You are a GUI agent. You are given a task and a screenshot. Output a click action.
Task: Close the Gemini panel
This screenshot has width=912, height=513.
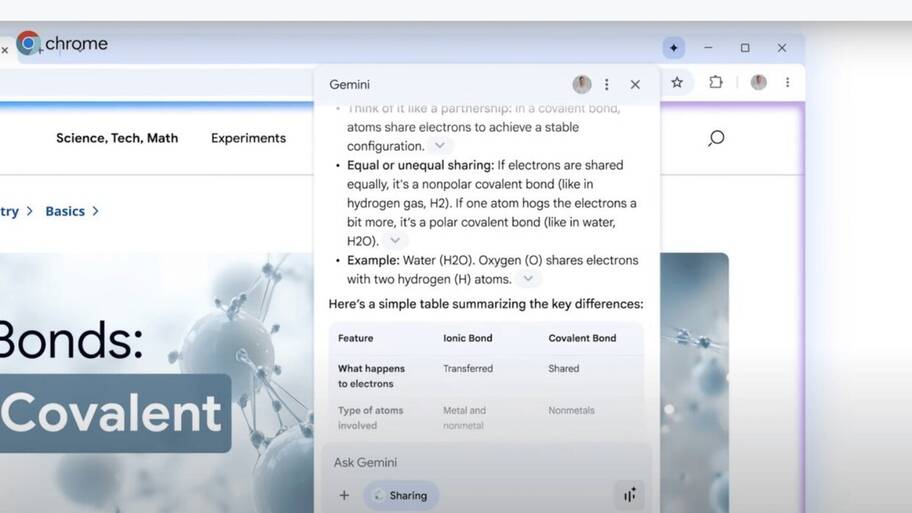635,84
